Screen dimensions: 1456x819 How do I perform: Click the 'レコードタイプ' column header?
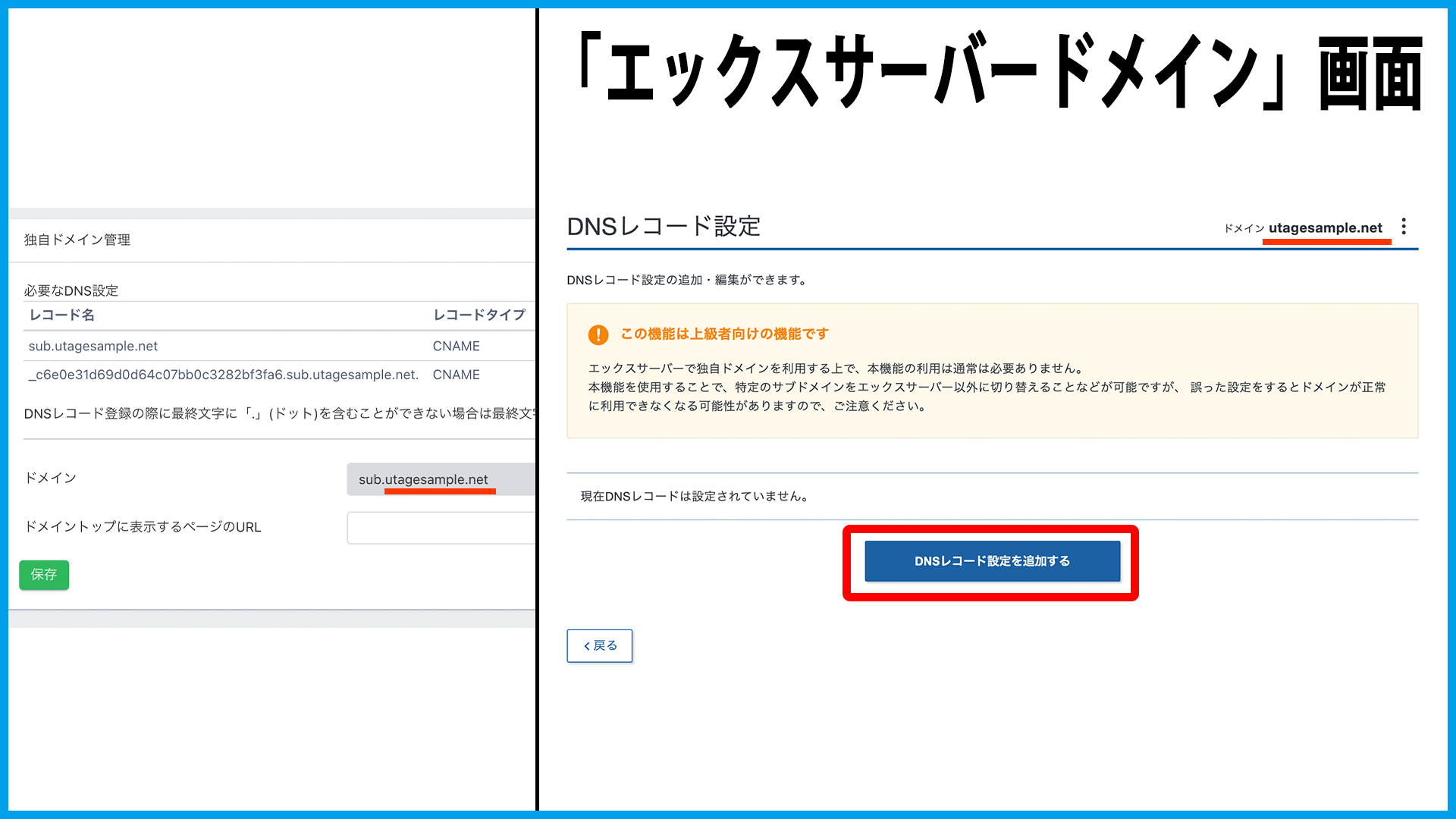[479, 315]
